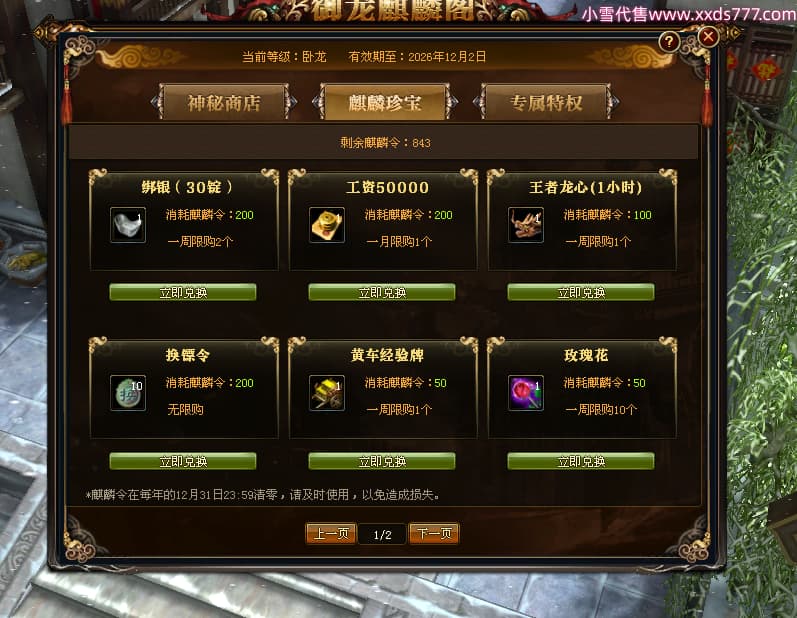Click the rose flower item icon

point(526,393)
